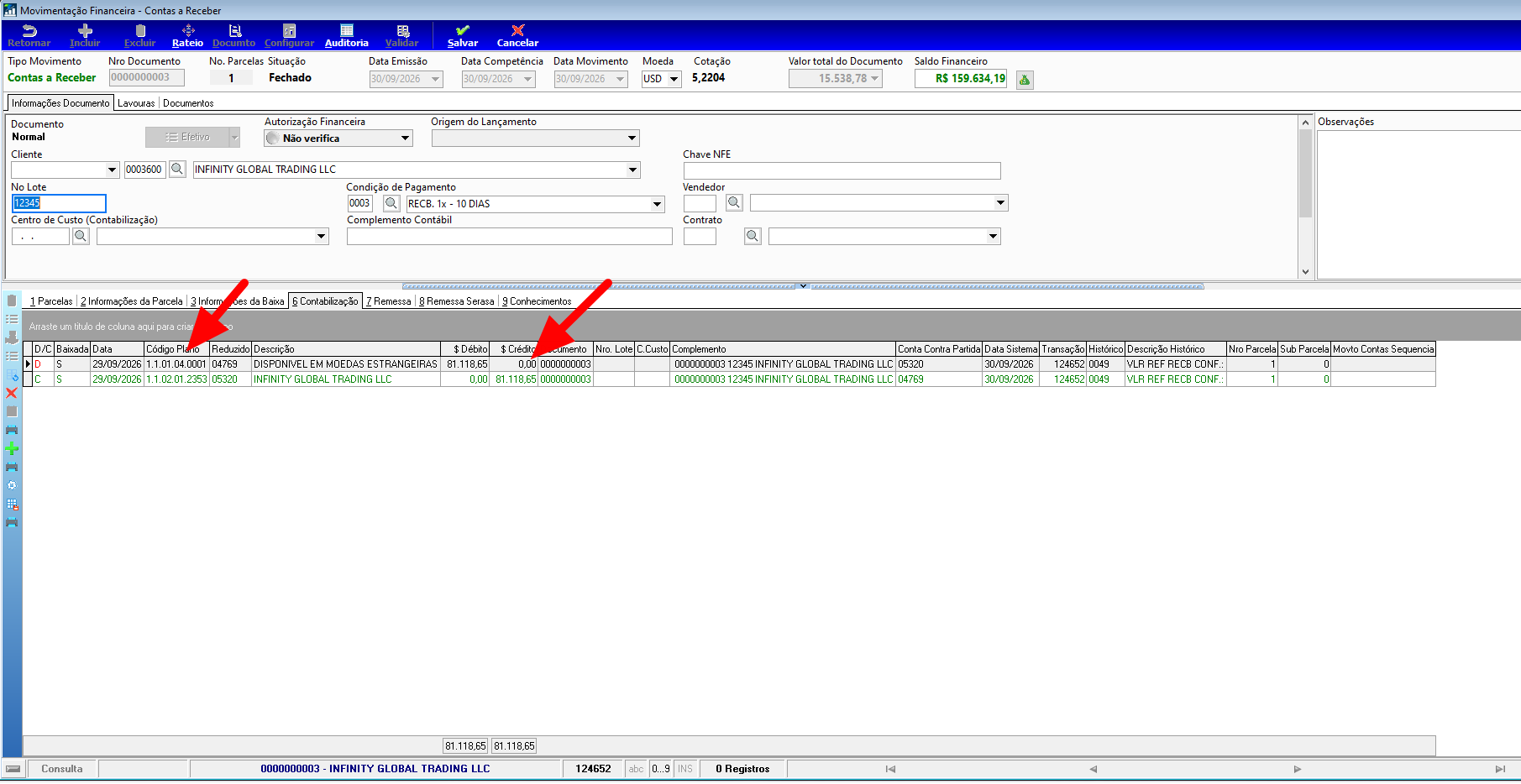
Task: Click the green plus icon in left sidebar
Action: pyautogui.click(x=12, y=448)
